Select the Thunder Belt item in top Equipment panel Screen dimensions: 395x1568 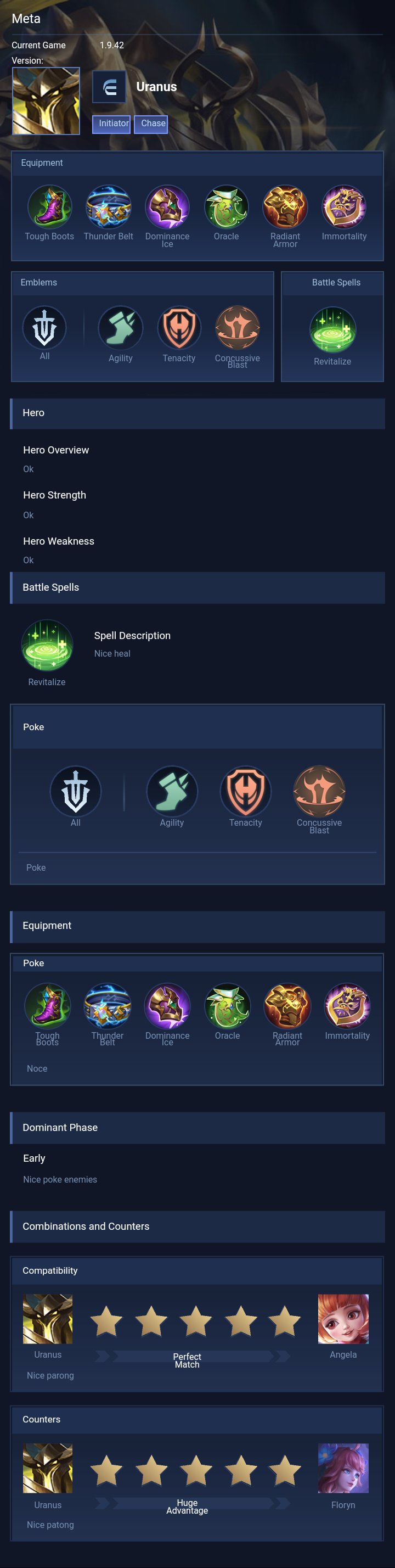[x=108, y=207]
